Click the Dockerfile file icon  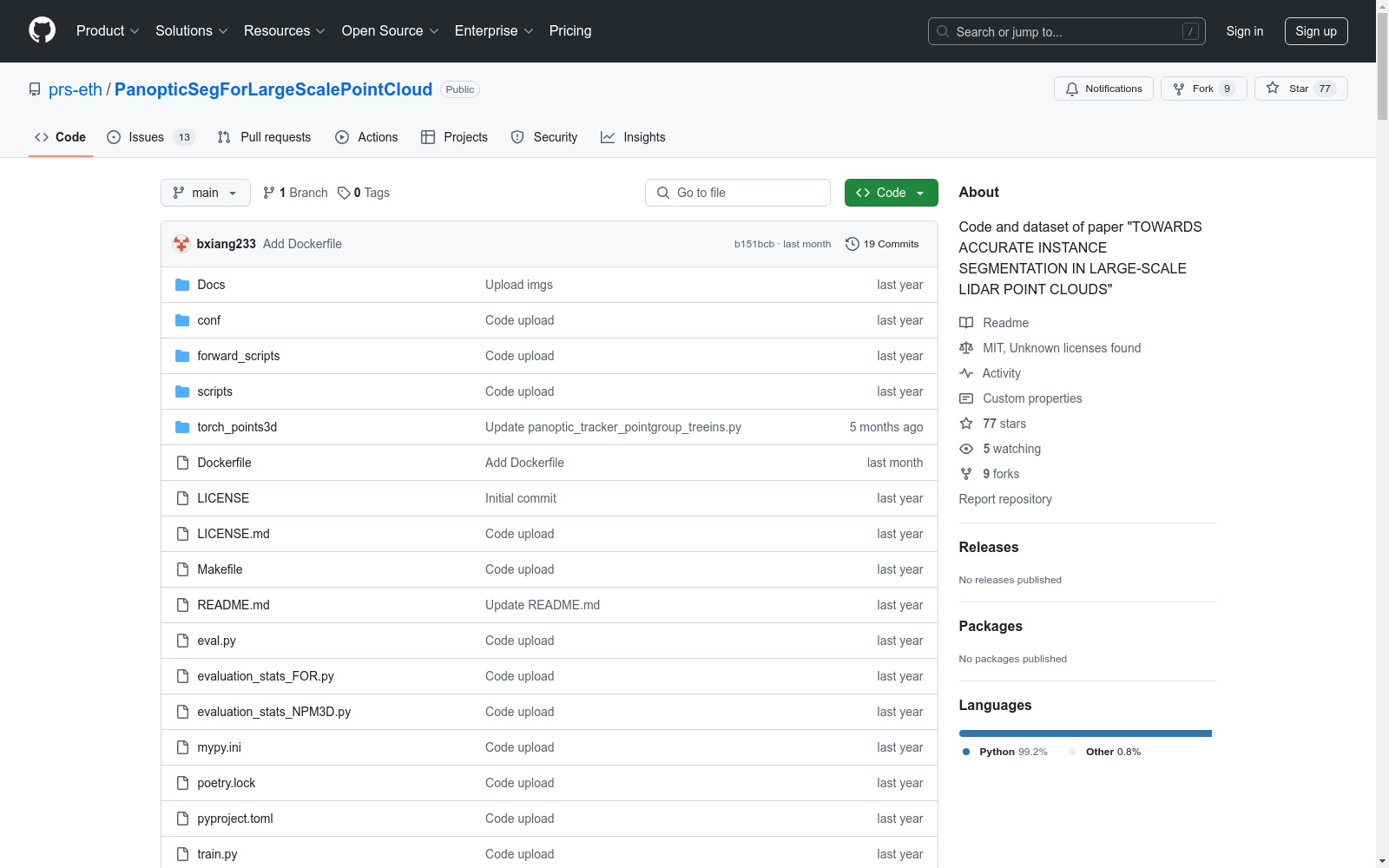click(x=182, y=463)
